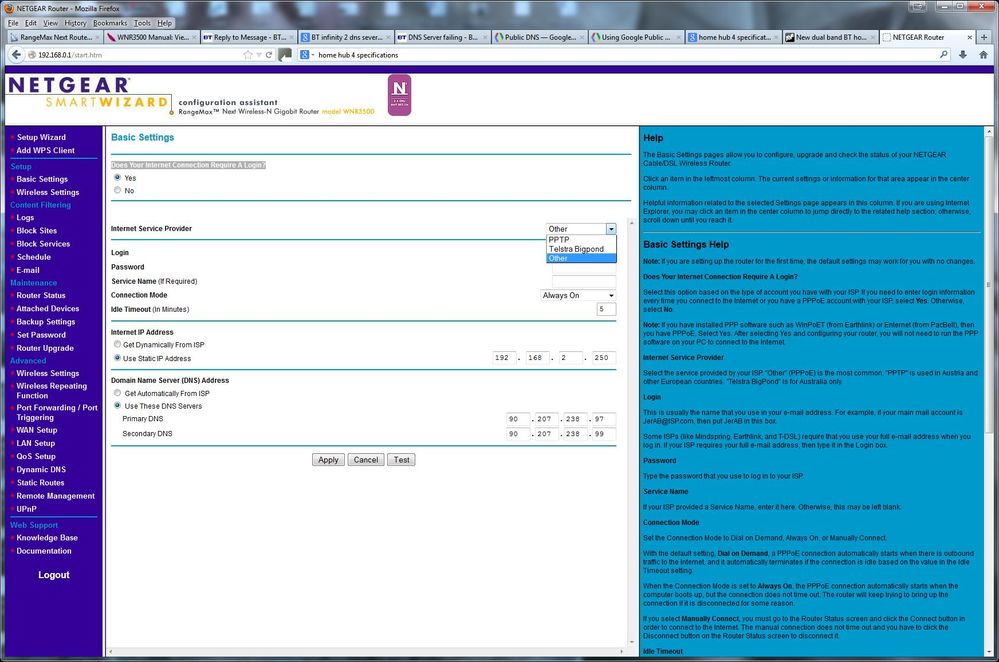Pick PPTP from the ISP list

point(581,240)
